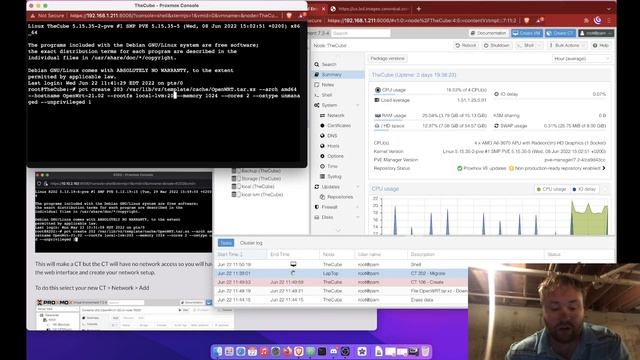Click the Shutdown button
The width and height of the screenshot is (640, 360).
[496, 45]
